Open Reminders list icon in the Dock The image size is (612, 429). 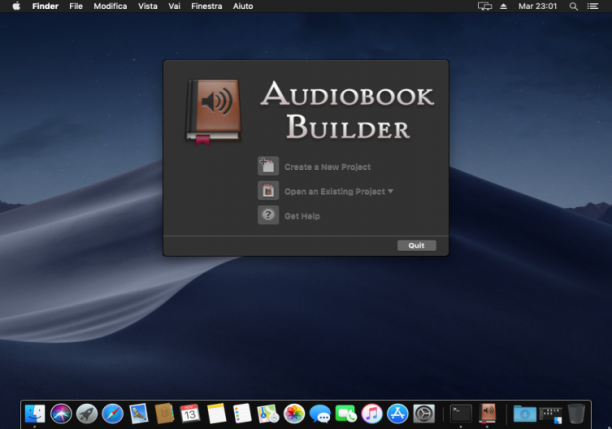(x=242, y=413)
